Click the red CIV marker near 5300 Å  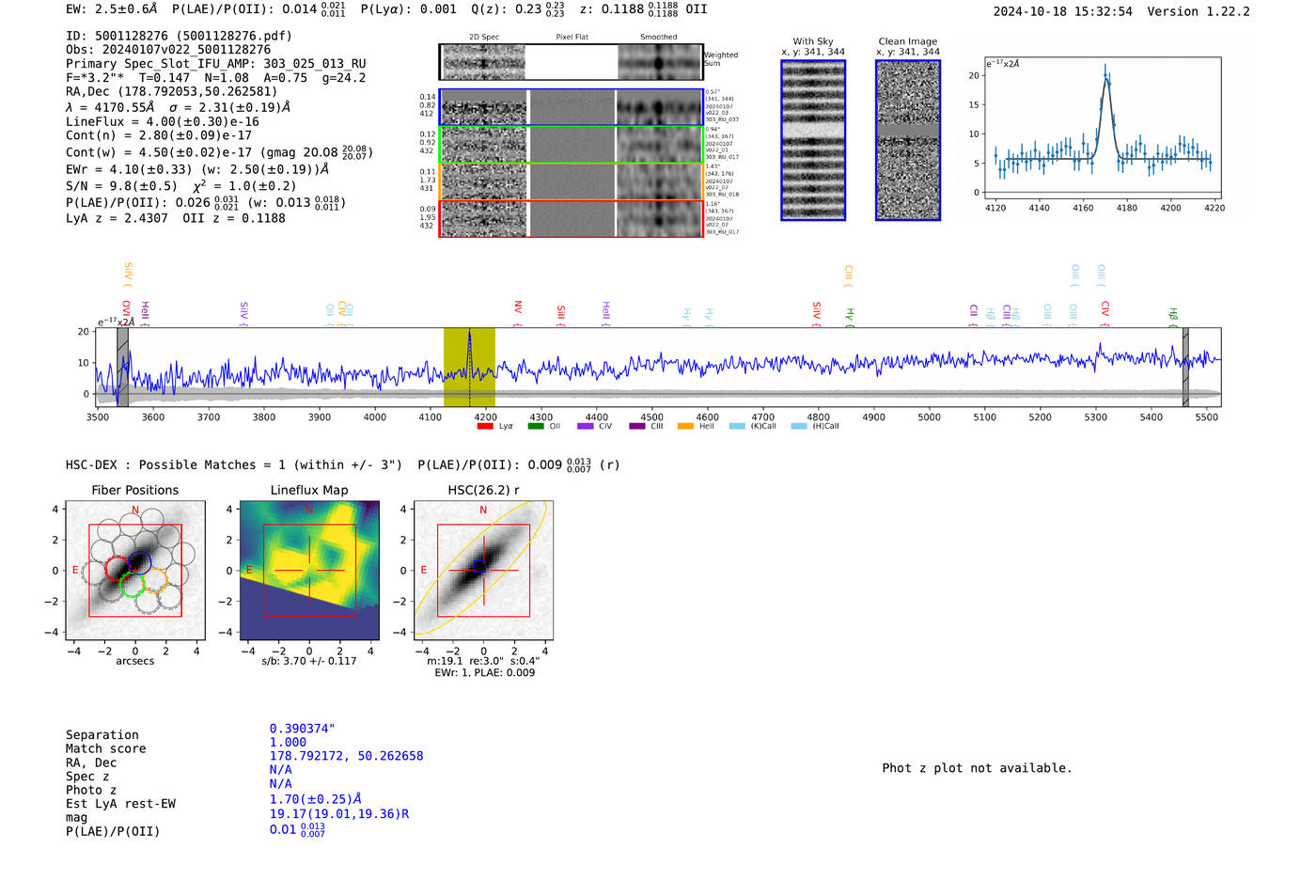(x=1105, y=309)
